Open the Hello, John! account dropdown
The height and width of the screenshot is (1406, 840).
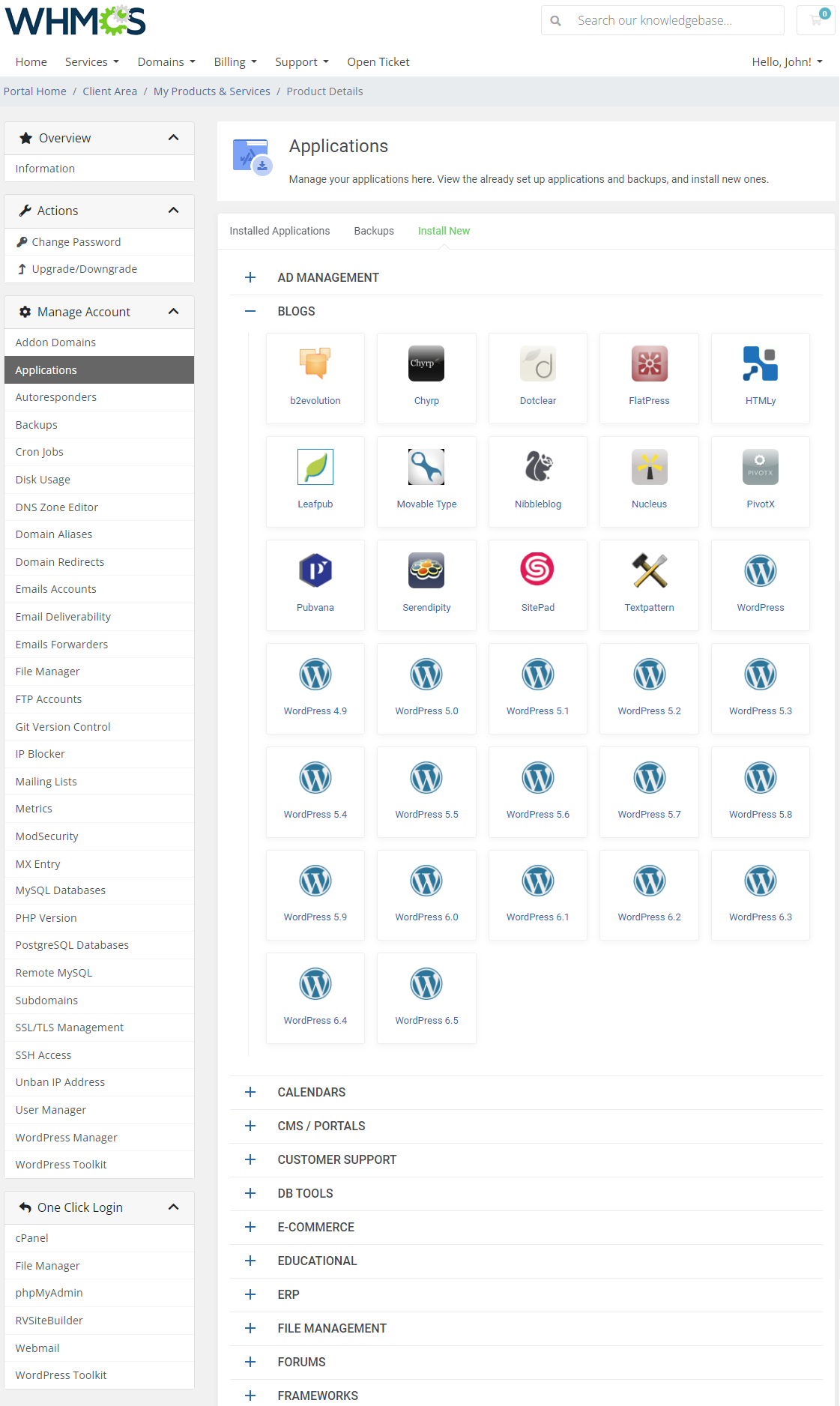click(788, 61)
